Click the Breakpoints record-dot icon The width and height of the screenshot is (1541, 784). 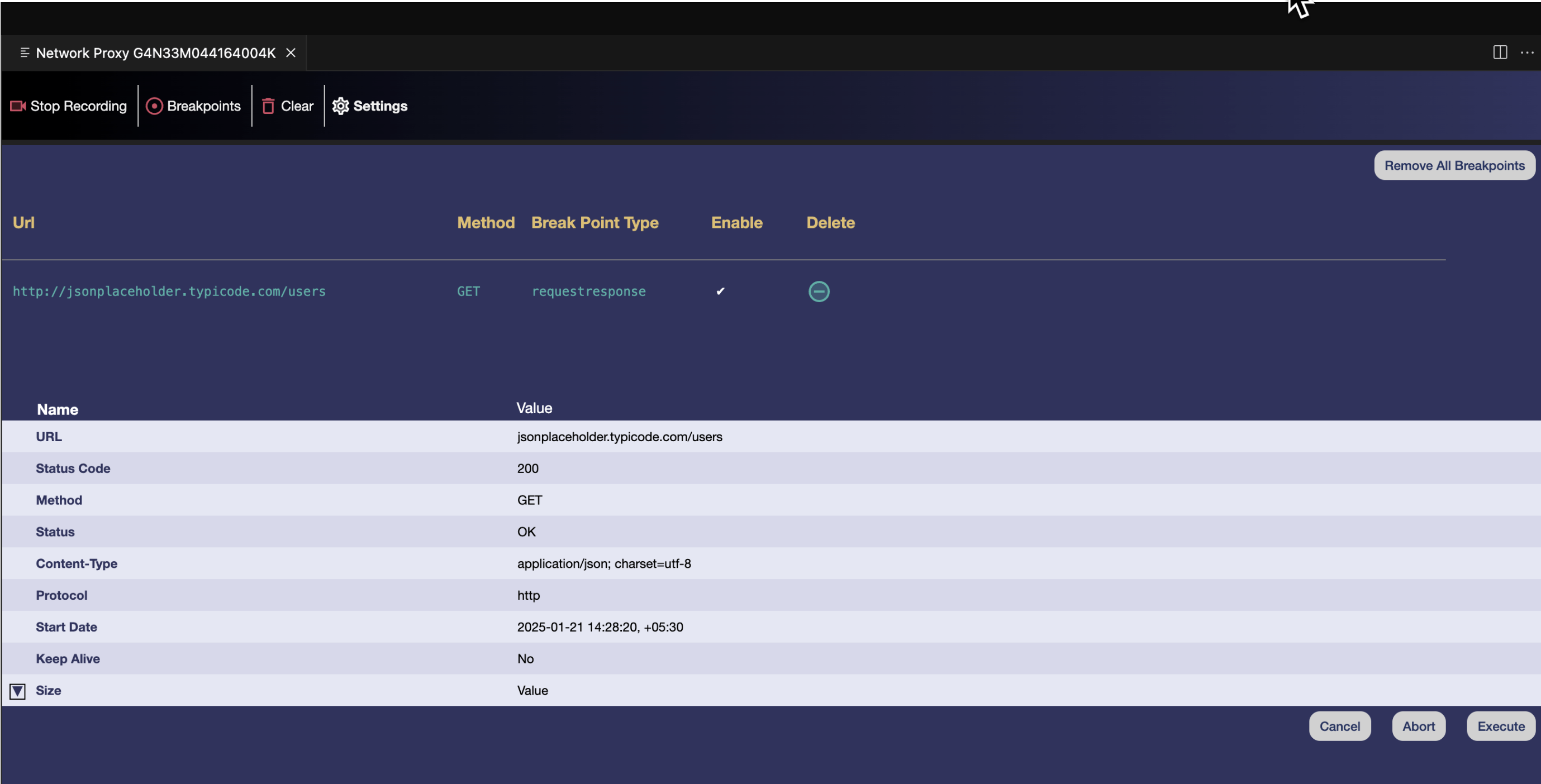[x=154, y=106]
